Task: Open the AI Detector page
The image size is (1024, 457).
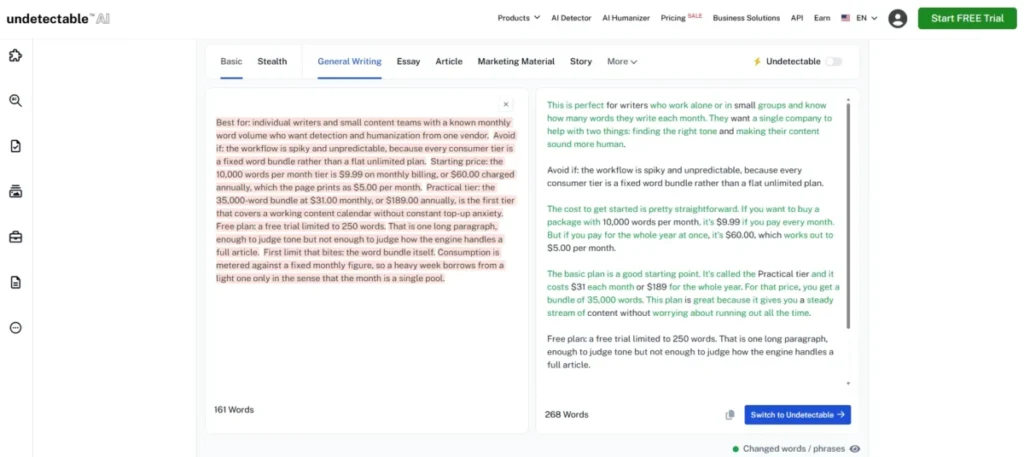Action: point(571,18)
